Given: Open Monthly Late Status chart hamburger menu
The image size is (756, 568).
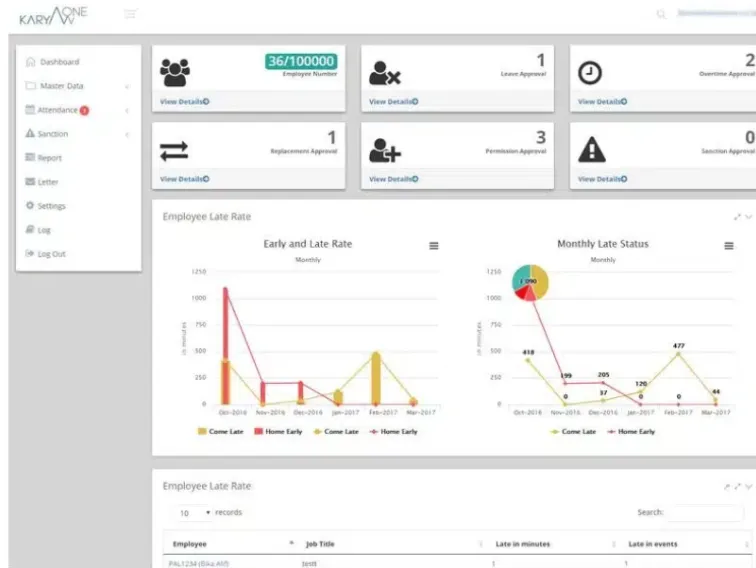Looking at the screenshot, I should (728, 245).
